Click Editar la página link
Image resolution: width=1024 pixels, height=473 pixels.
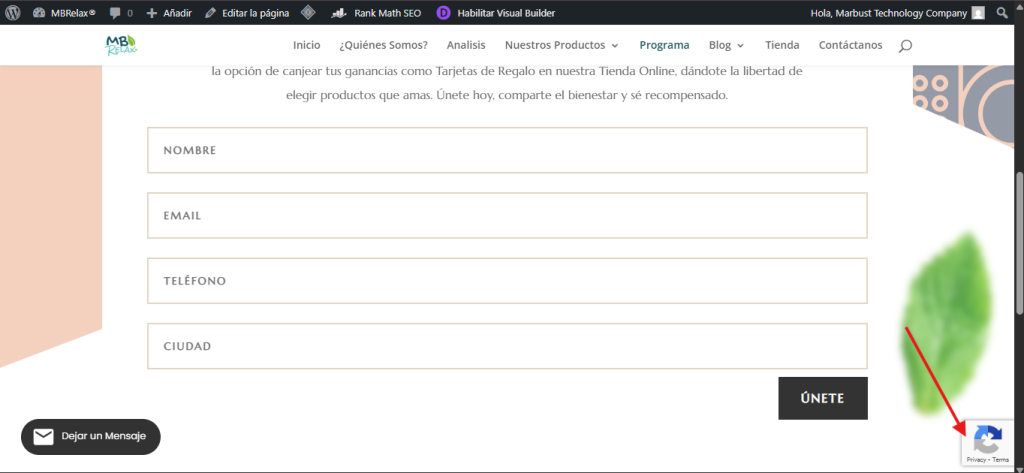254,13
